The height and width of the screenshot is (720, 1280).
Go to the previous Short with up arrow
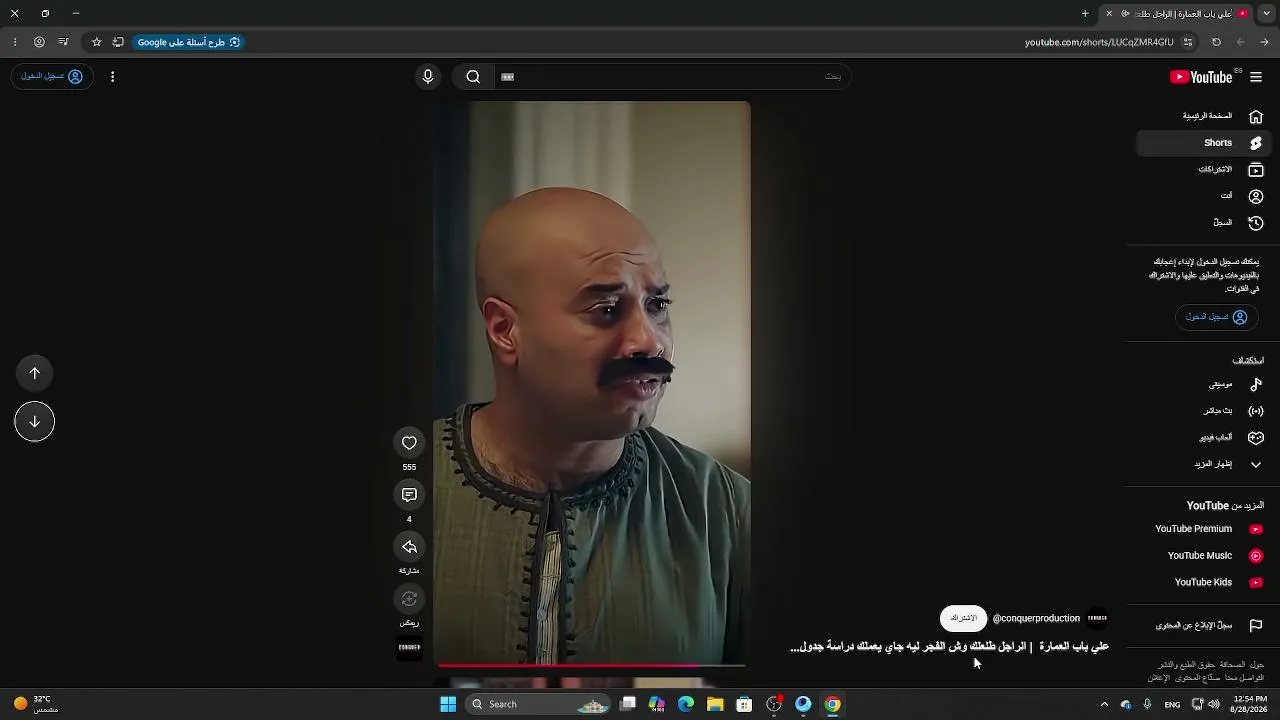click(x=35, y=373)
